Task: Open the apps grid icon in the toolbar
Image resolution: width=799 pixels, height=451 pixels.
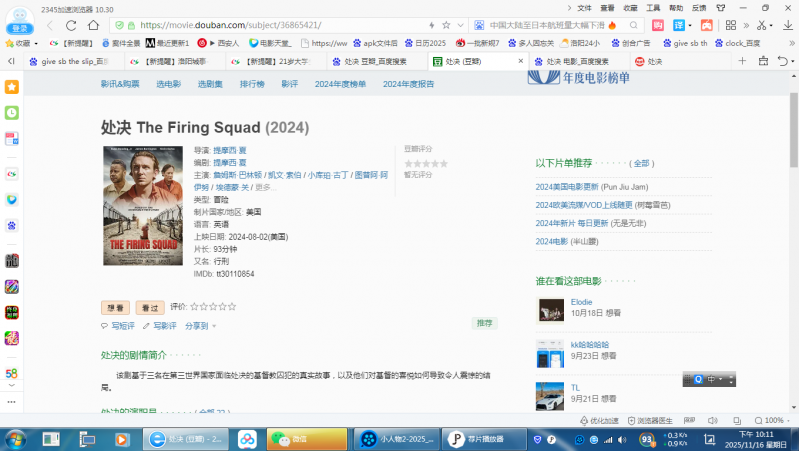Action: 731,25
